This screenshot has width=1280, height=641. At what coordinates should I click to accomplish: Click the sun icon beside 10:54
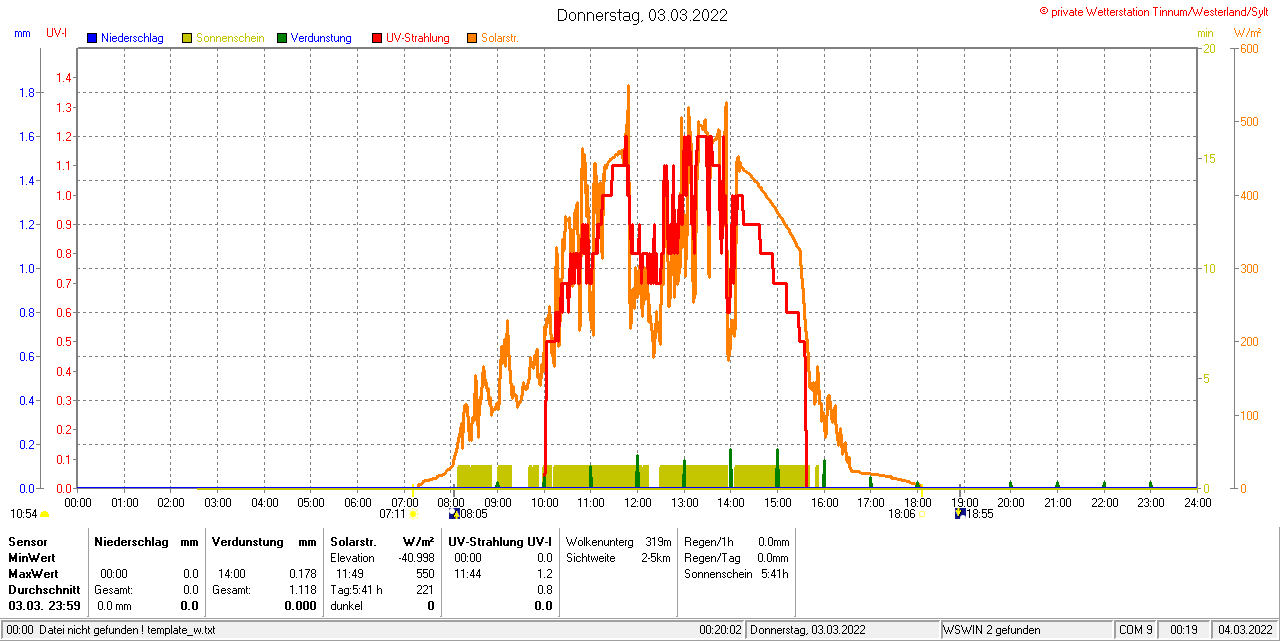click(x=44, y=515)
